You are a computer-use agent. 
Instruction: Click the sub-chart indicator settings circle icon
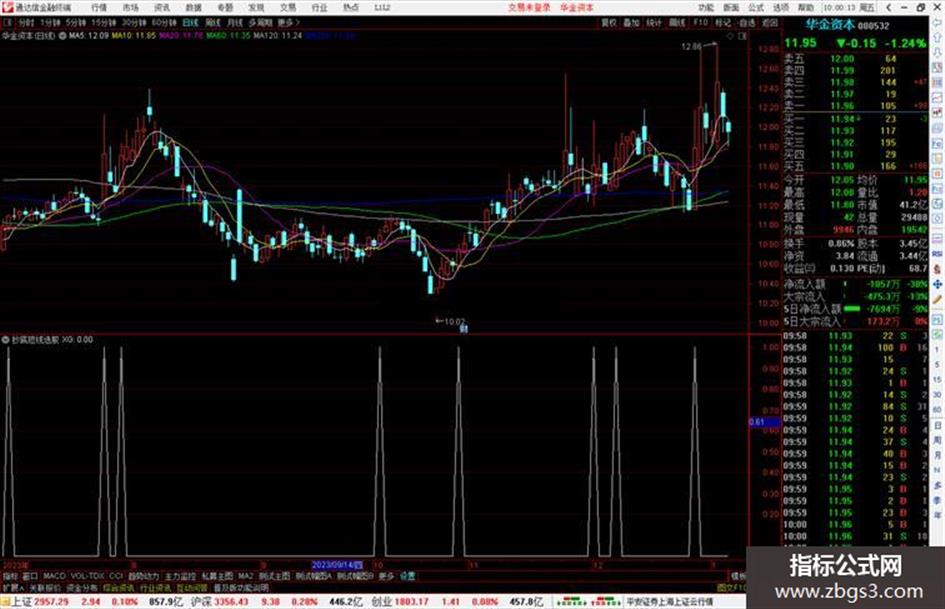tap(5, 339)
